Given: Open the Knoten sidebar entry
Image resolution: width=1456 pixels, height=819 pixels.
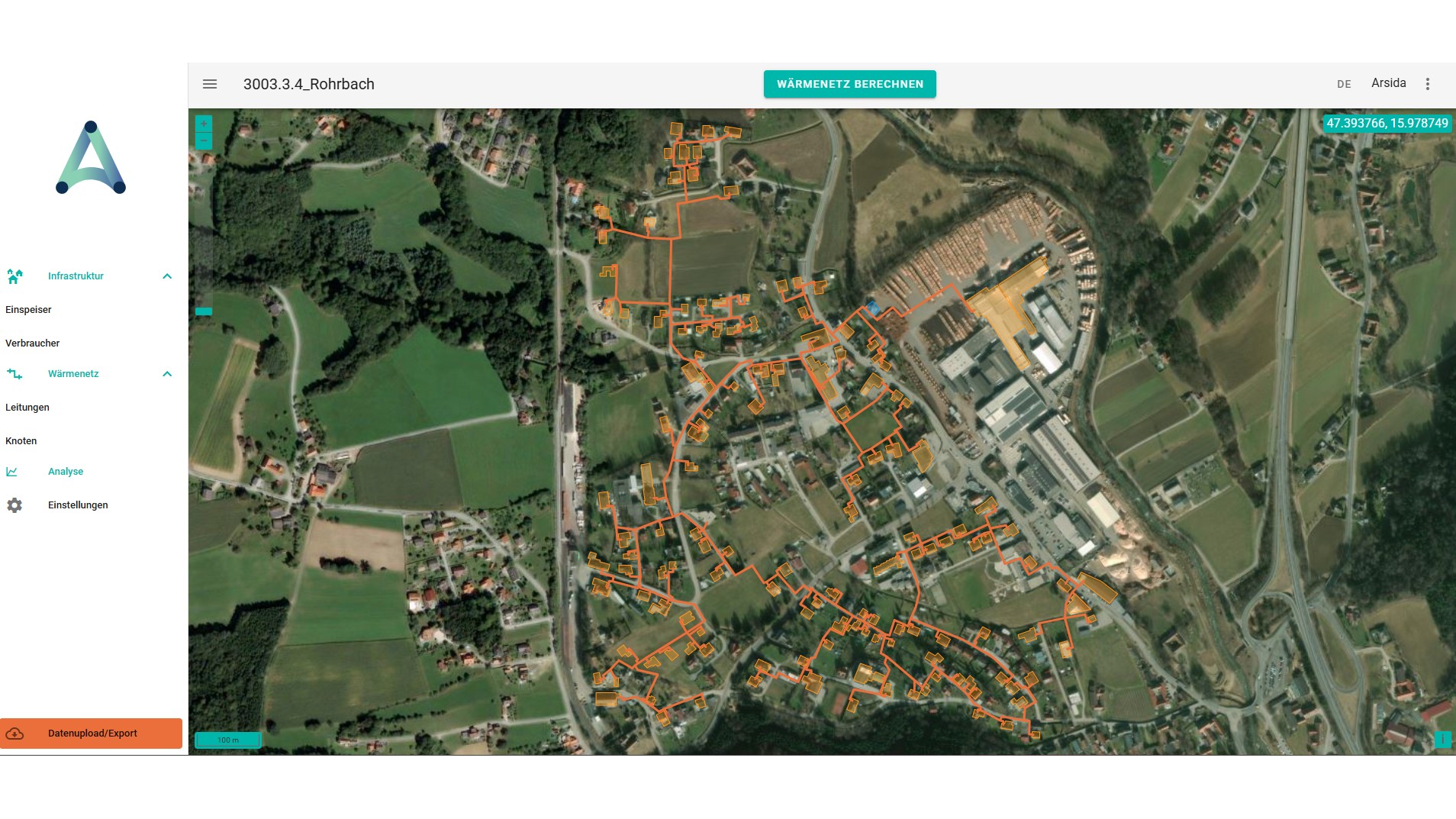Looking at the screenshot, I should [x=21, y=441].
